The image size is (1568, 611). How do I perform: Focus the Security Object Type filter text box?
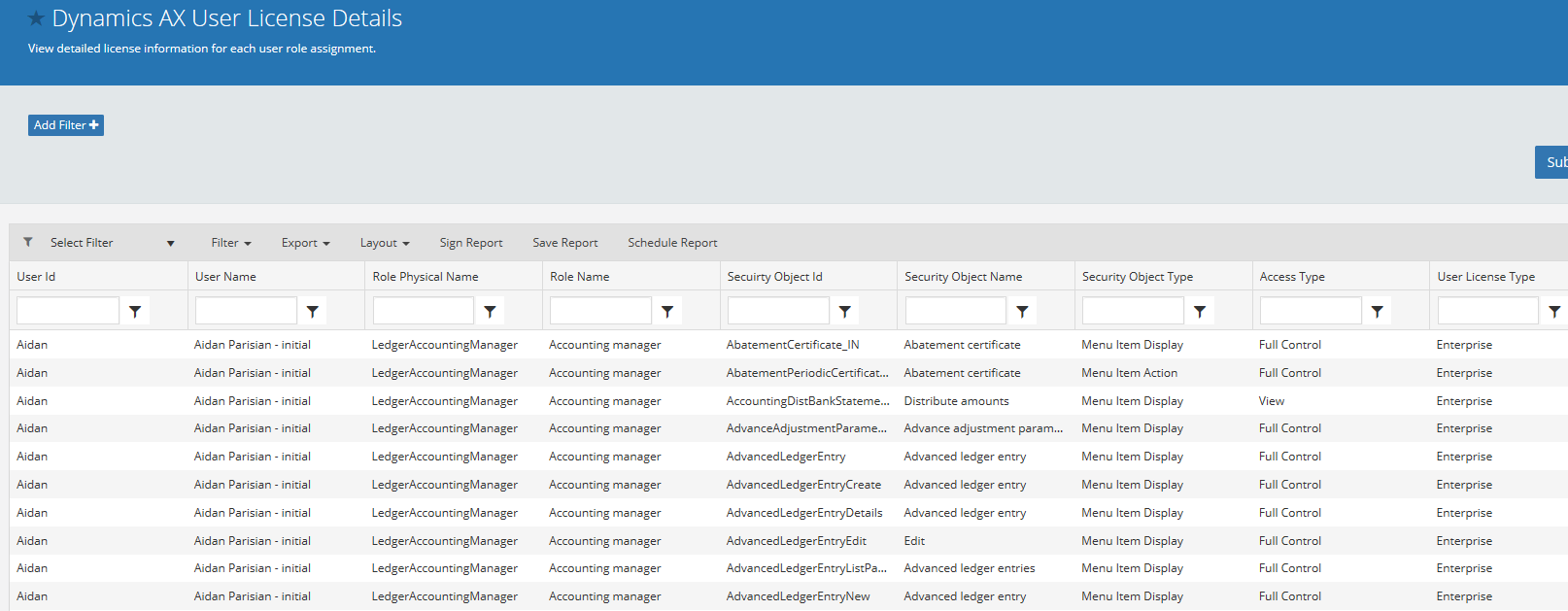coord(1133,311)
